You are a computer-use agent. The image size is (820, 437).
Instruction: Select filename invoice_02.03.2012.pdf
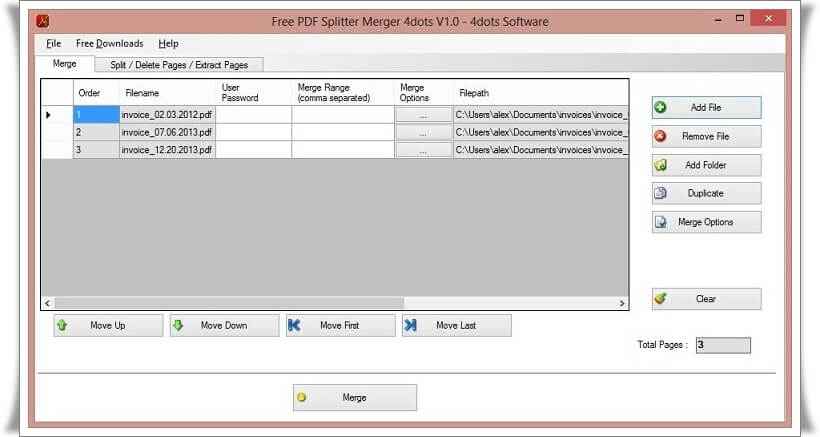coord(167,115)
